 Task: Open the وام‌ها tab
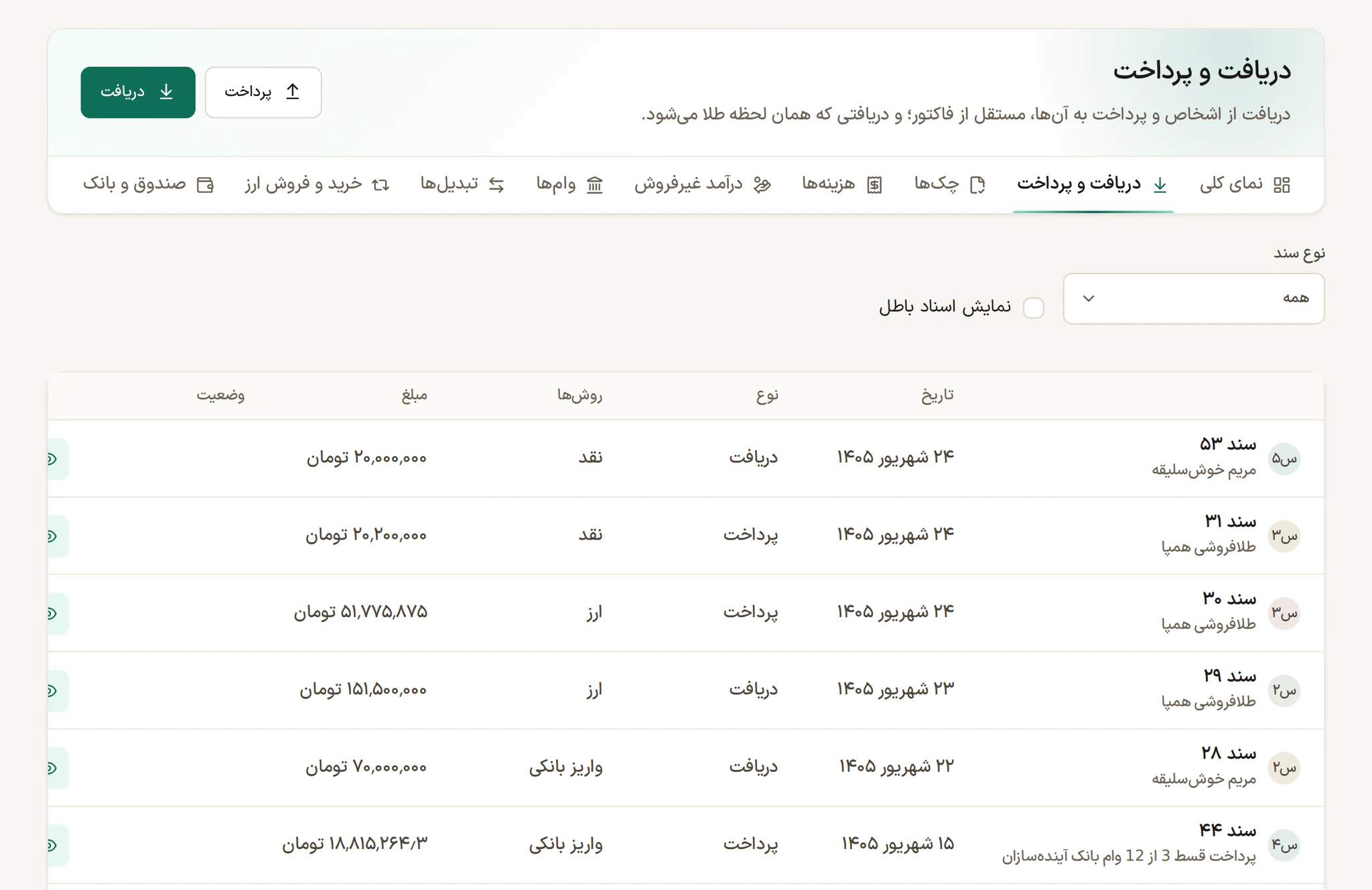click(x=569, y=184)
